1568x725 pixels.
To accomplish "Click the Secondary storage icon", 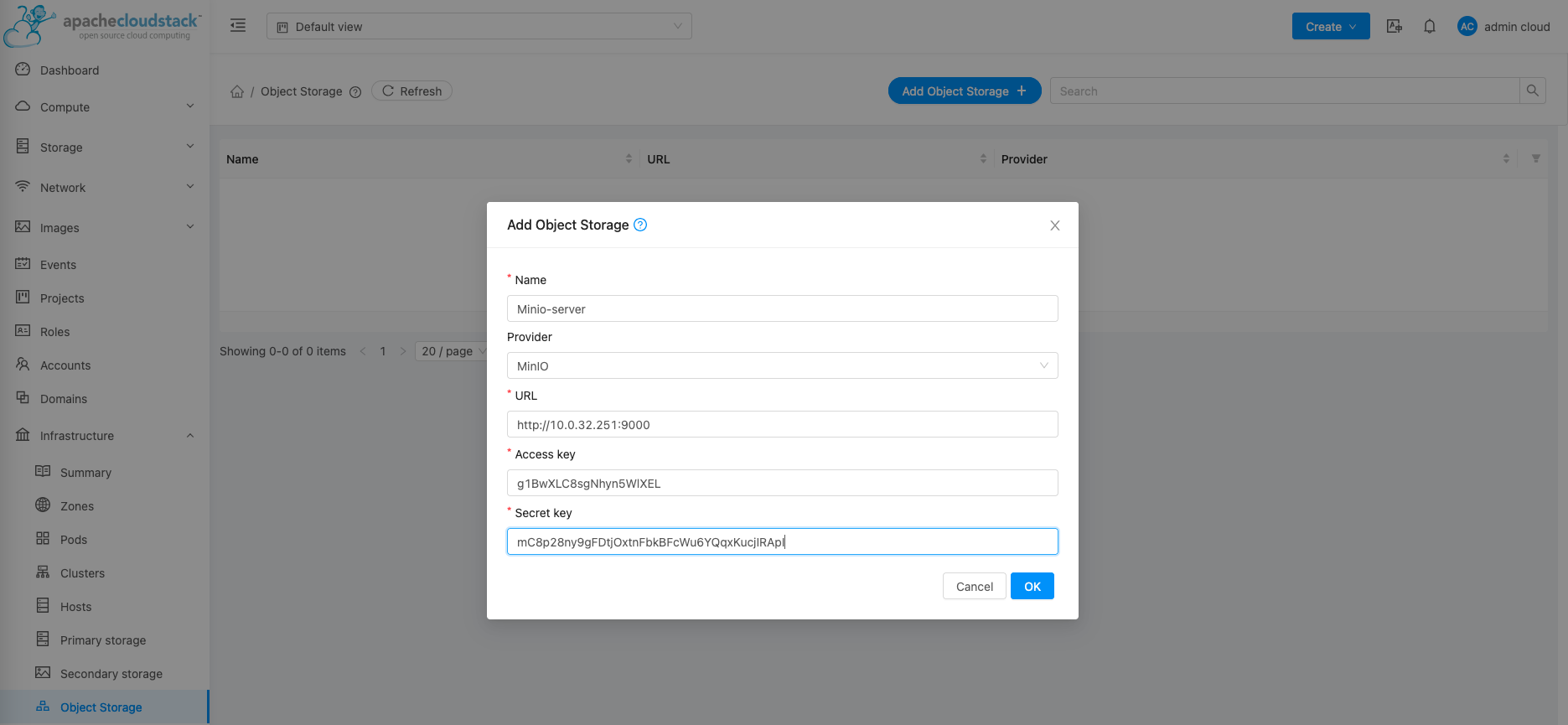I will pos(43,673).
